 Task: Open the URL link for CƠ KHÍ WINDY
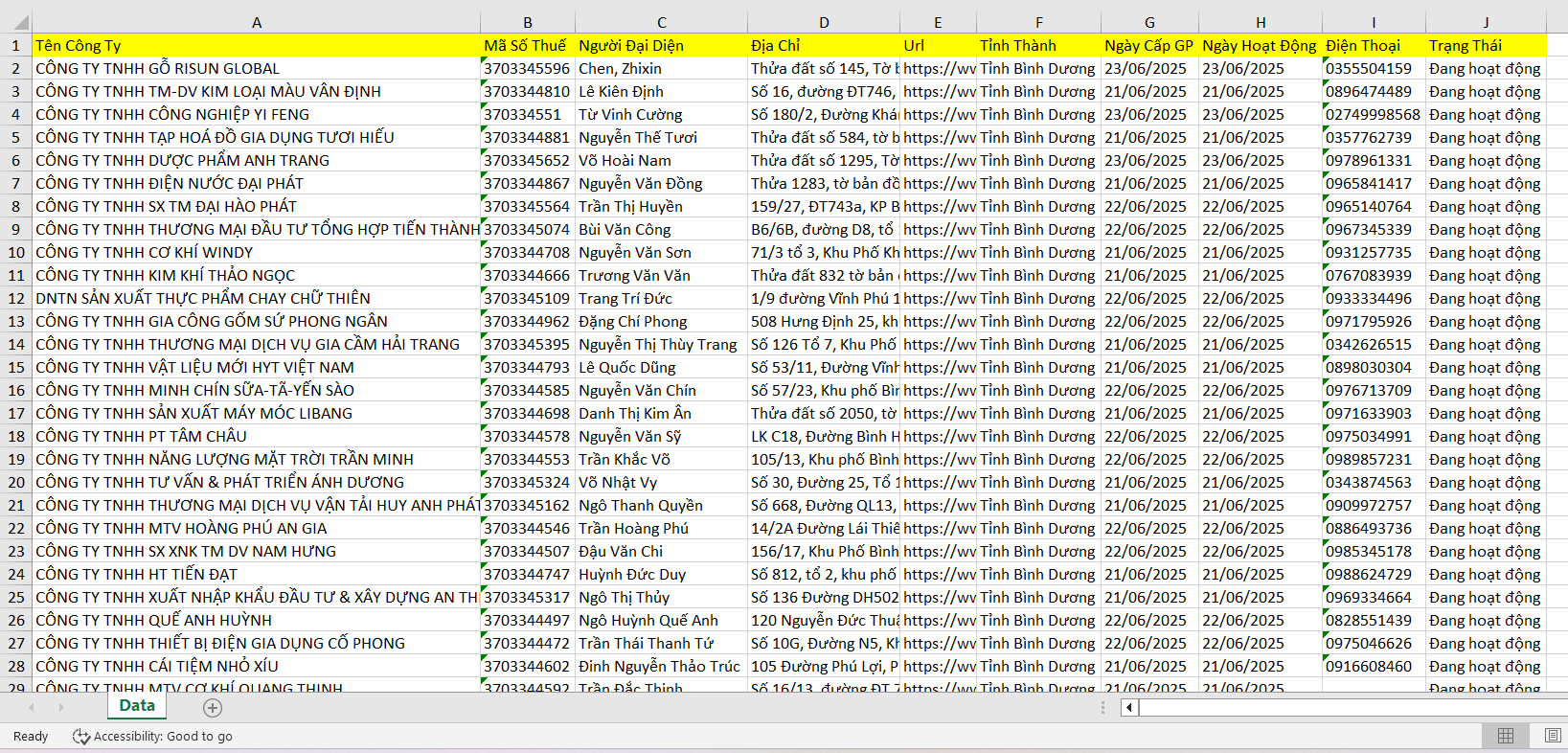[x=938, y=252]
